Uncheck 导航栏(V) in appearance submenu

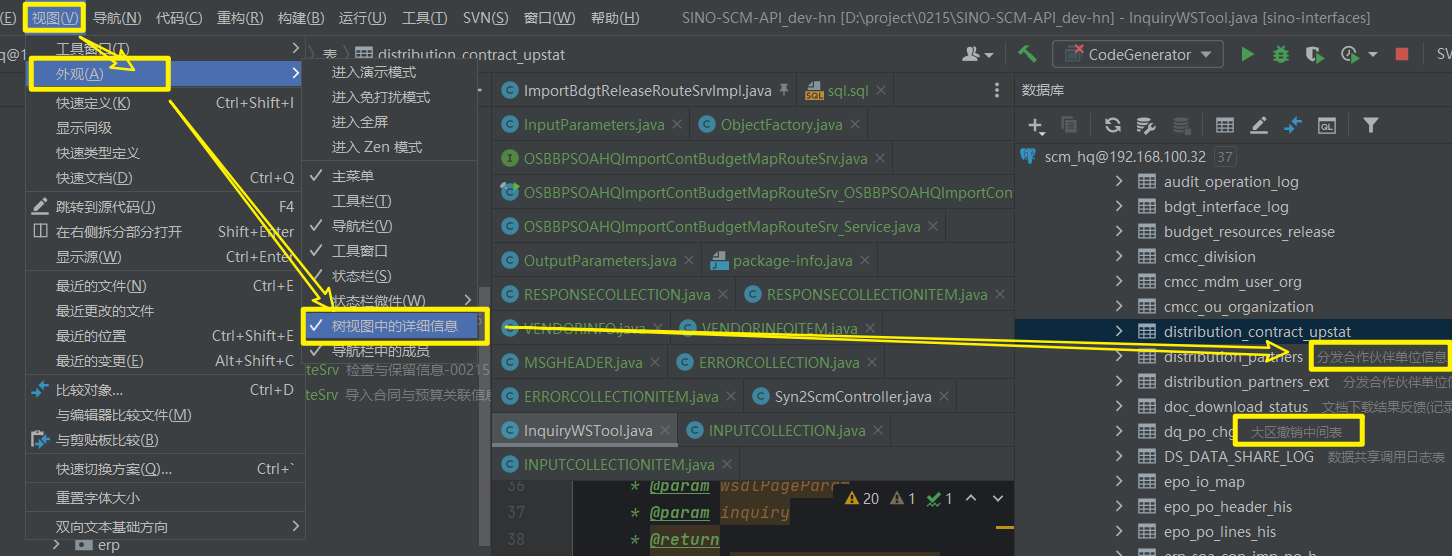362,226
